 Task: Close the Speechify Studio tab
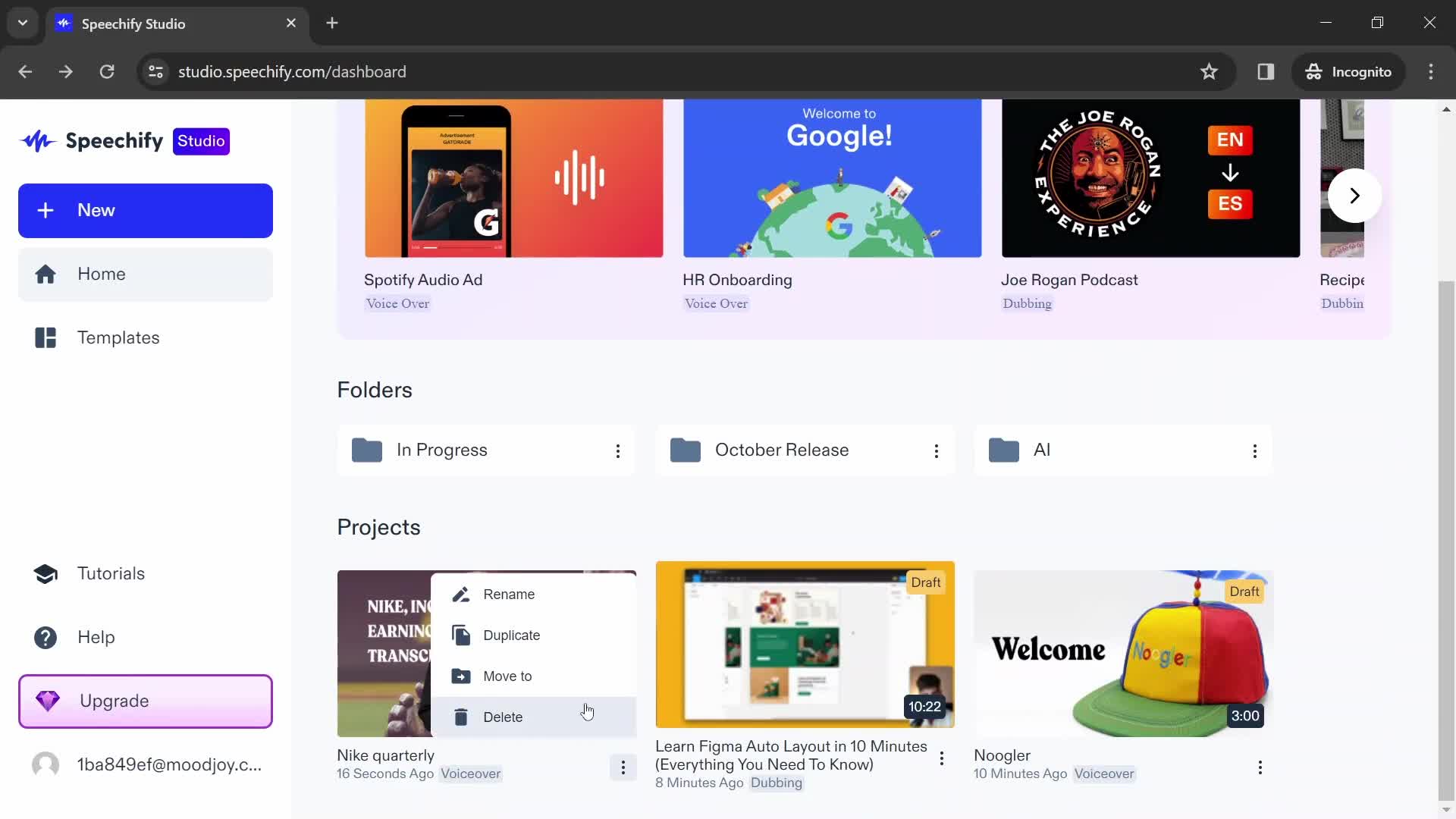[291, 24]
